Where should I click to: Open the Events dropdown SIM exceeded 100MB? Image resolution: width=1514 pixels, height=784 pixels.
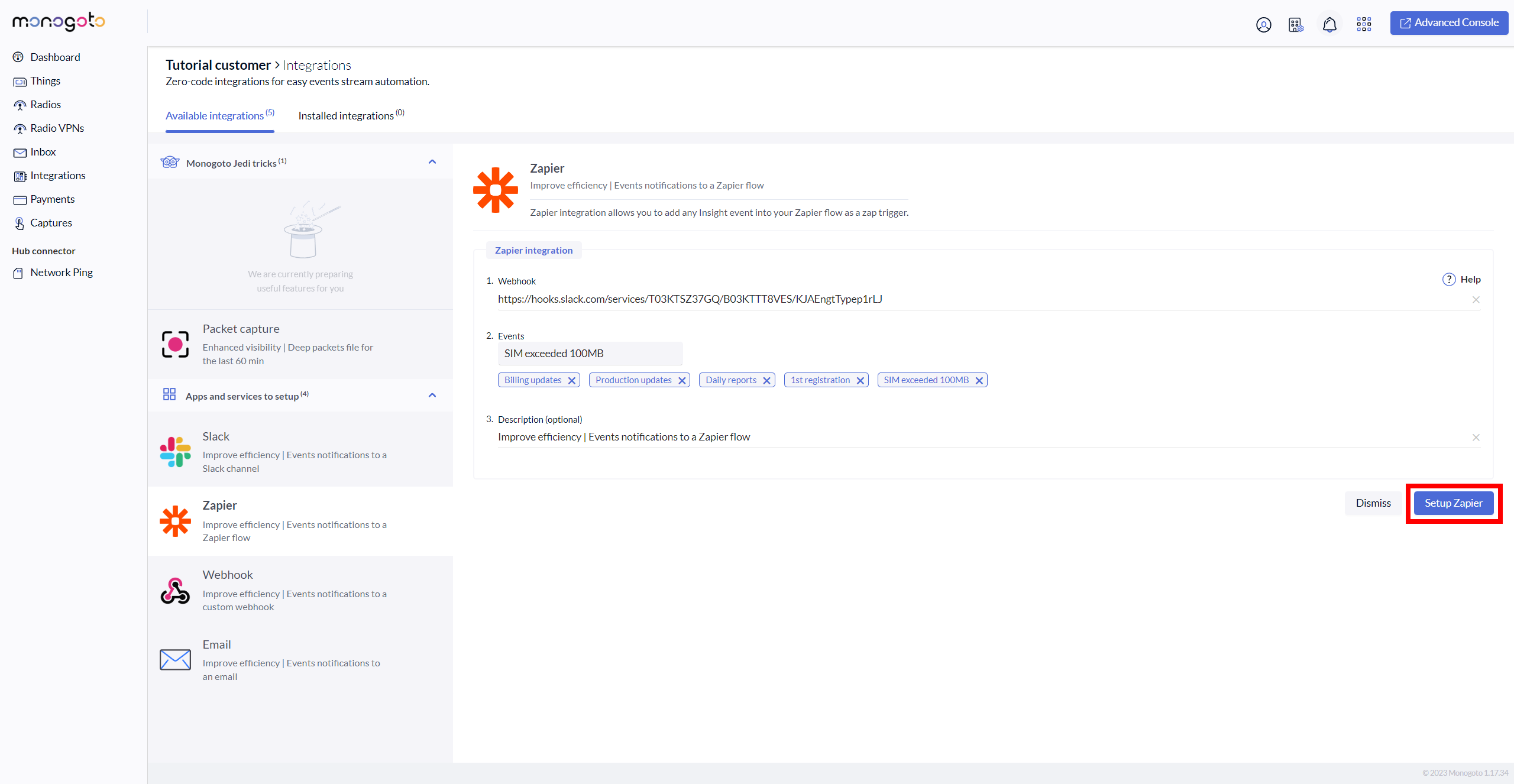(x=590, y=354)
